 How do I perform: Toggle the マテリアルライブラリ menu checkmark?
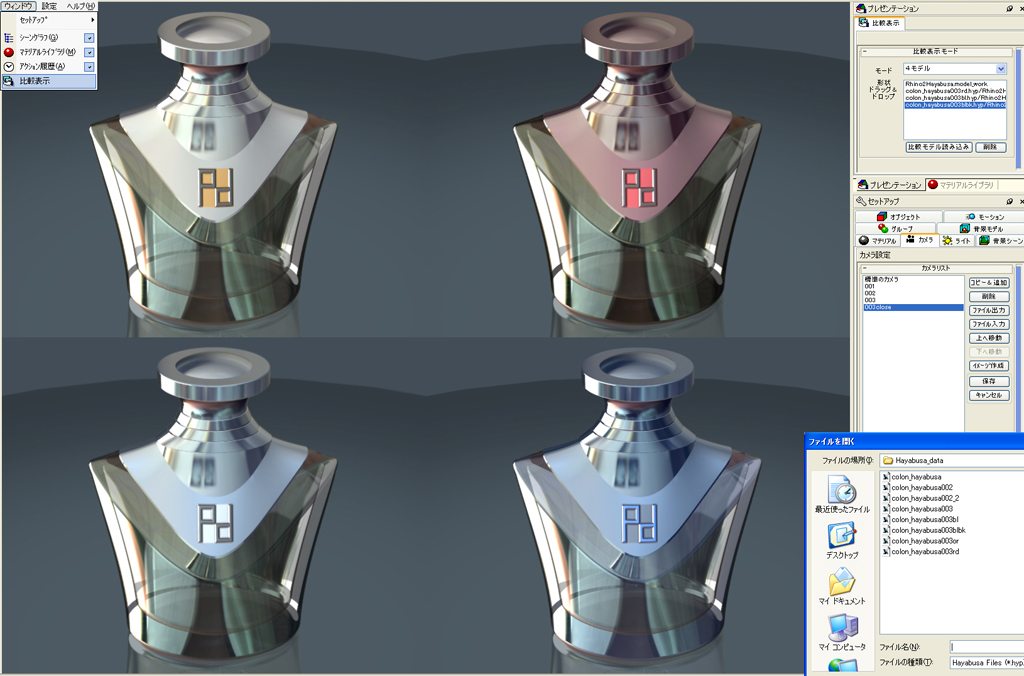89,52
